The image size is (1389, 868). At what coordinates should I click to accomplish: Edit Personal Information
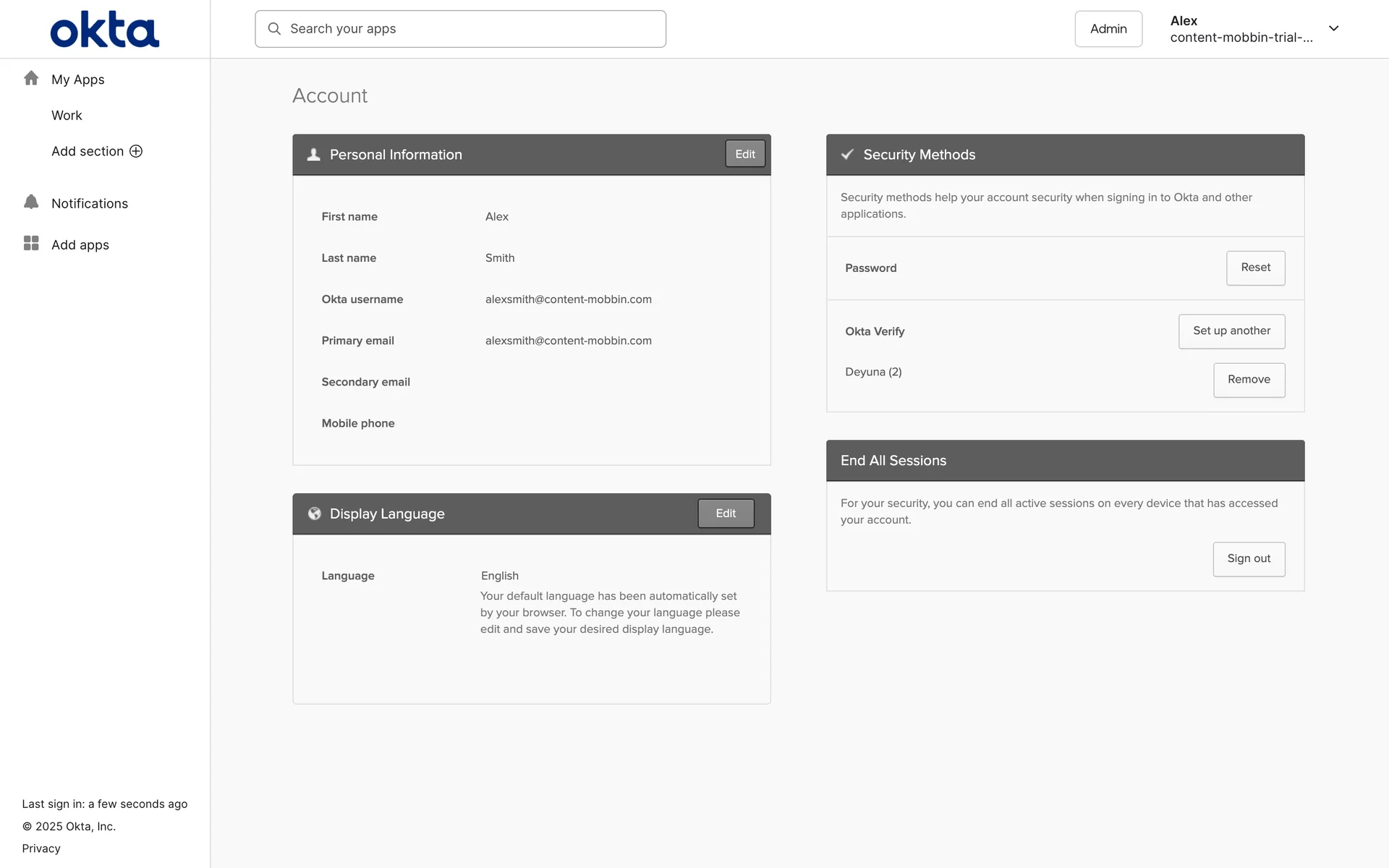(744, 154)
